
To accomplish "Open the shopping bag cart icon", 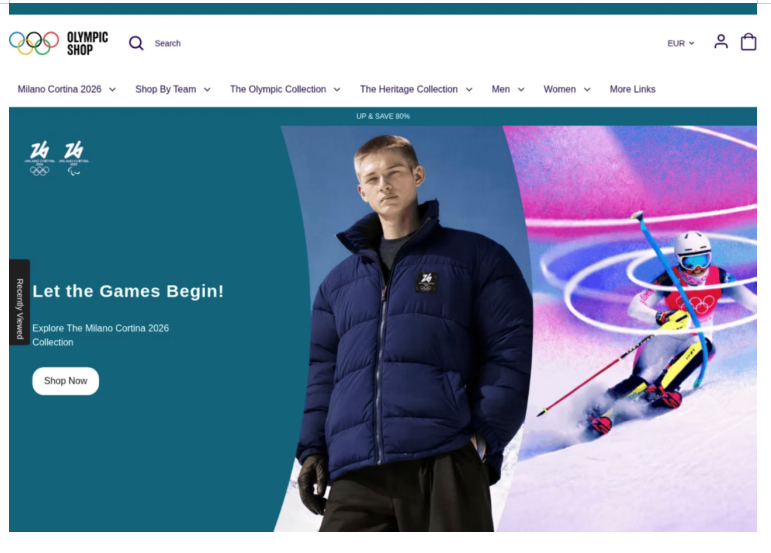I will (x=748, y=42).
